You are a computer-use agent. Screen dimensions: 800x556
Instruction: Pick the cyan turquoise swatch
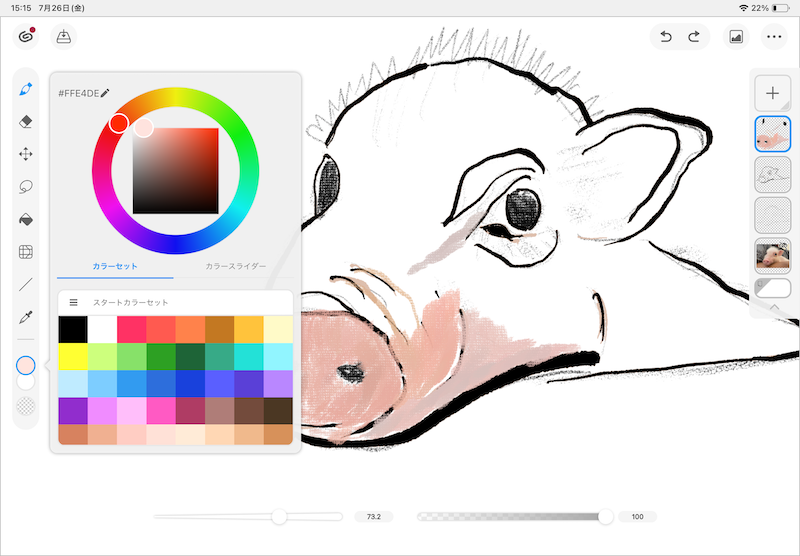coord(249,357)
